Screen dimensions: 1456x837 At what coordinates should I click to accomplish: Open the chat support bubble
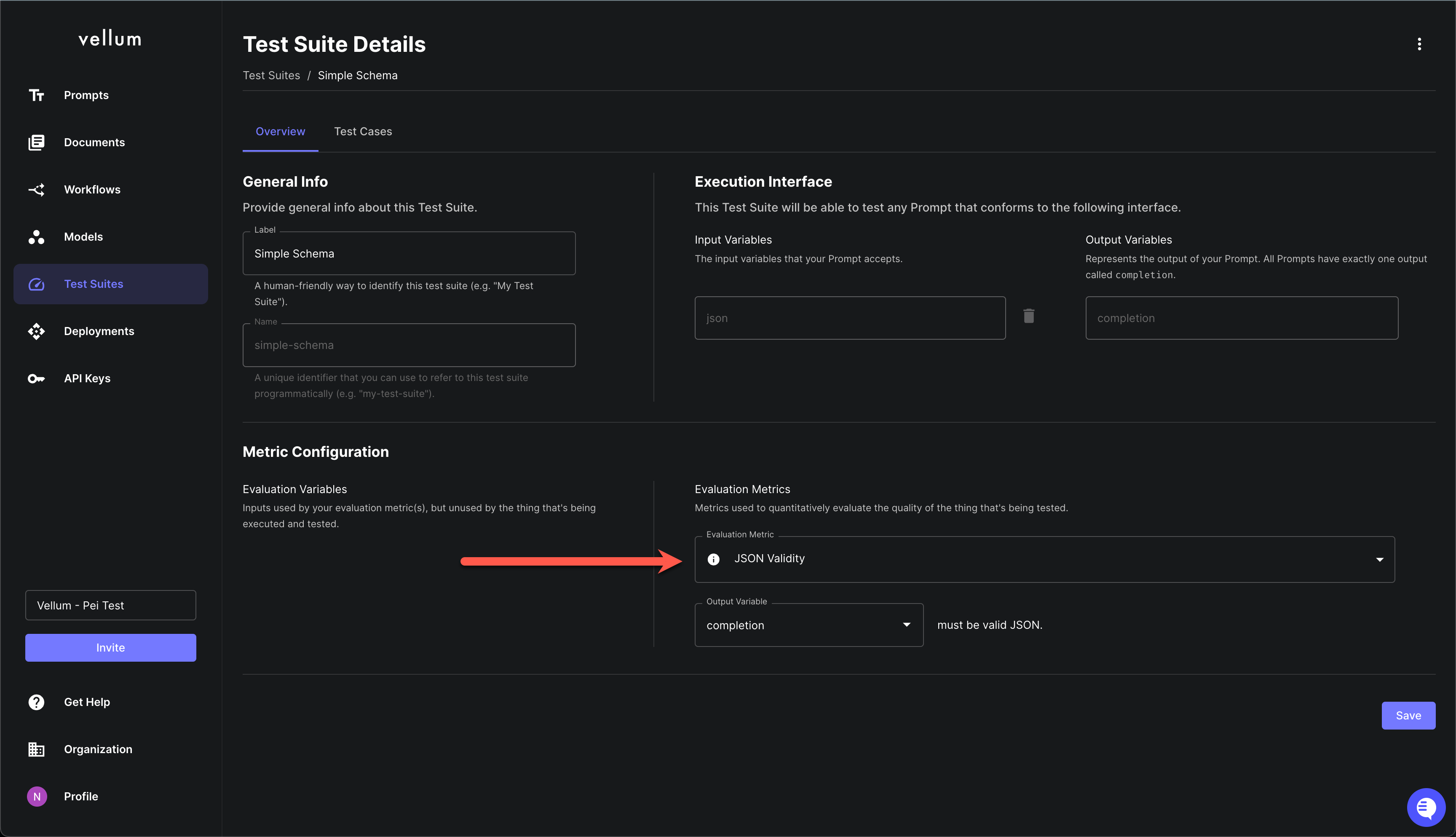pos(1426,807)
